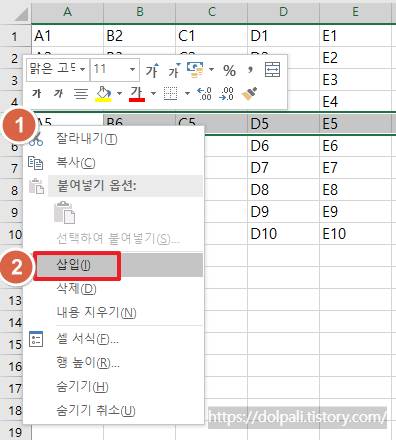Select cell containing E3

(355, 80)
